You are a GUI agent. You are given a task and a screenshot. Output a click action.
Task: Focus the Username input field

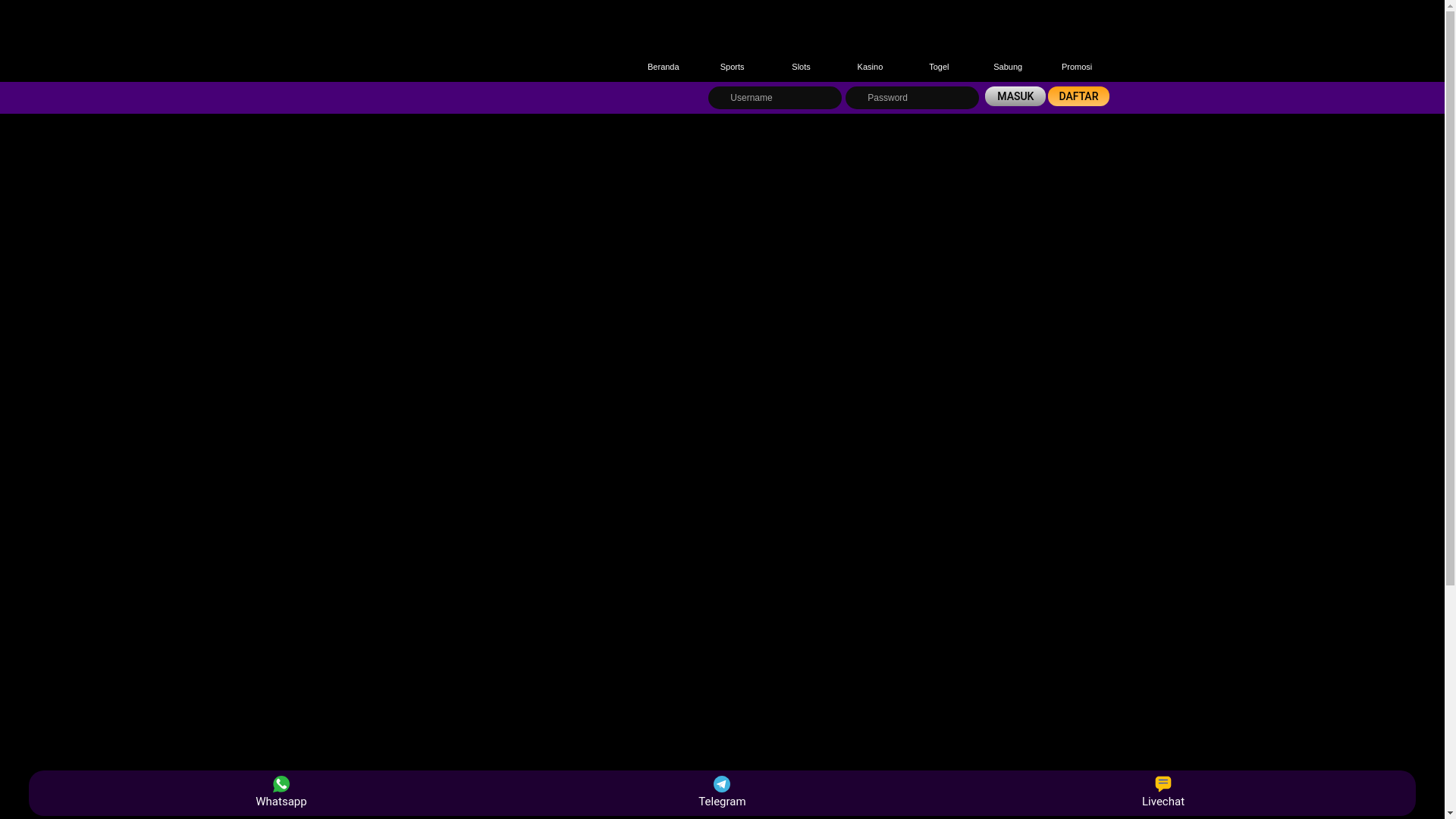coord(775,98)
